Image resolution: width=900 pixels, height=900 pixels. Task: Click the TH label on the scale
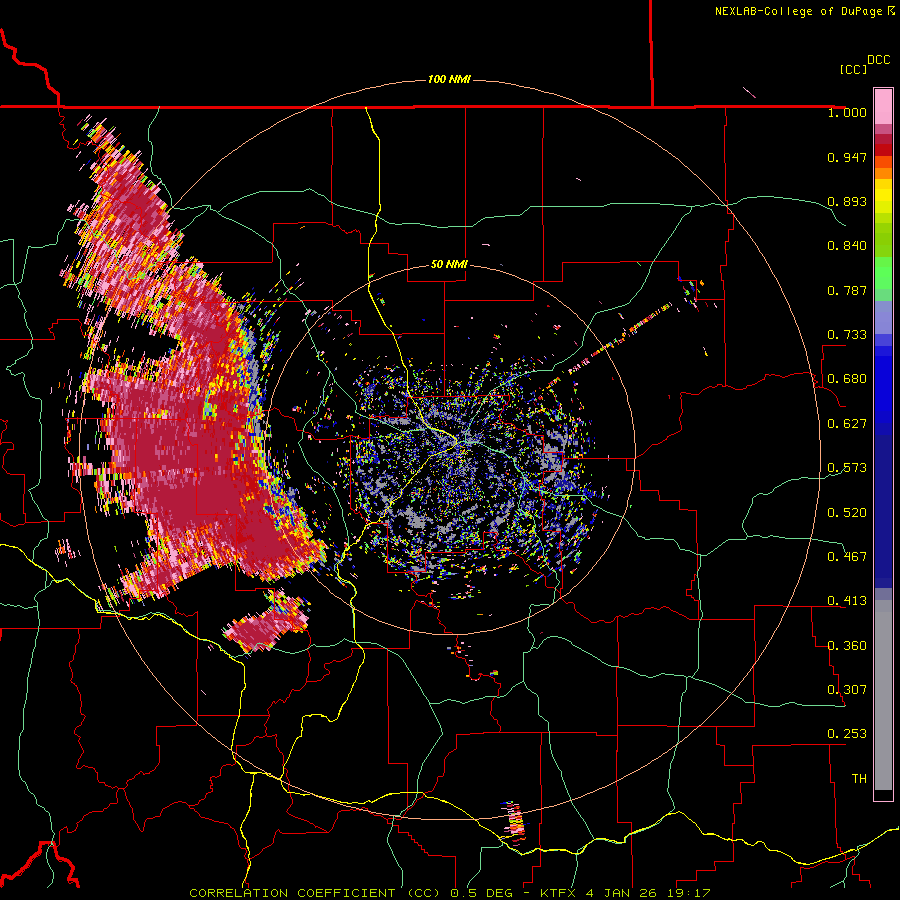(859, 779)
